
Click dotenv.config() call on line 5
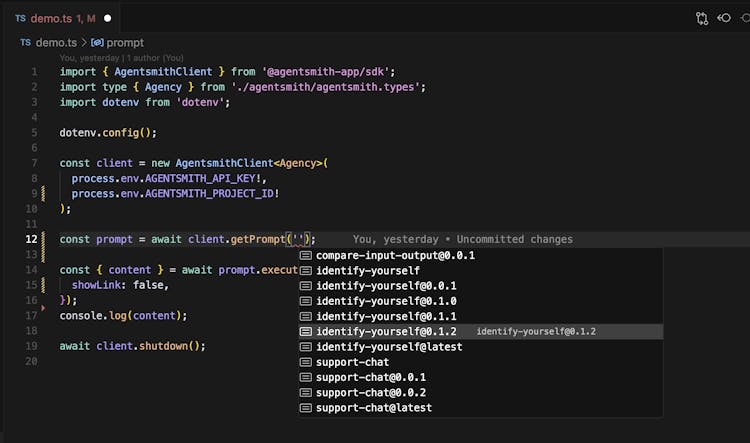(106, 133)
